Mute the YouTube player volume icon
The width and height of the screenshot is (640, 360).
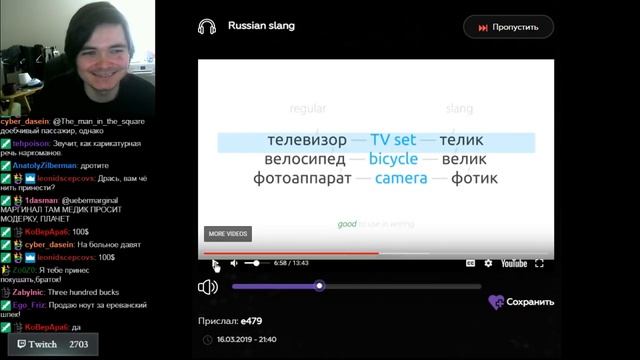pyautogui.click(x=234, y=263)
